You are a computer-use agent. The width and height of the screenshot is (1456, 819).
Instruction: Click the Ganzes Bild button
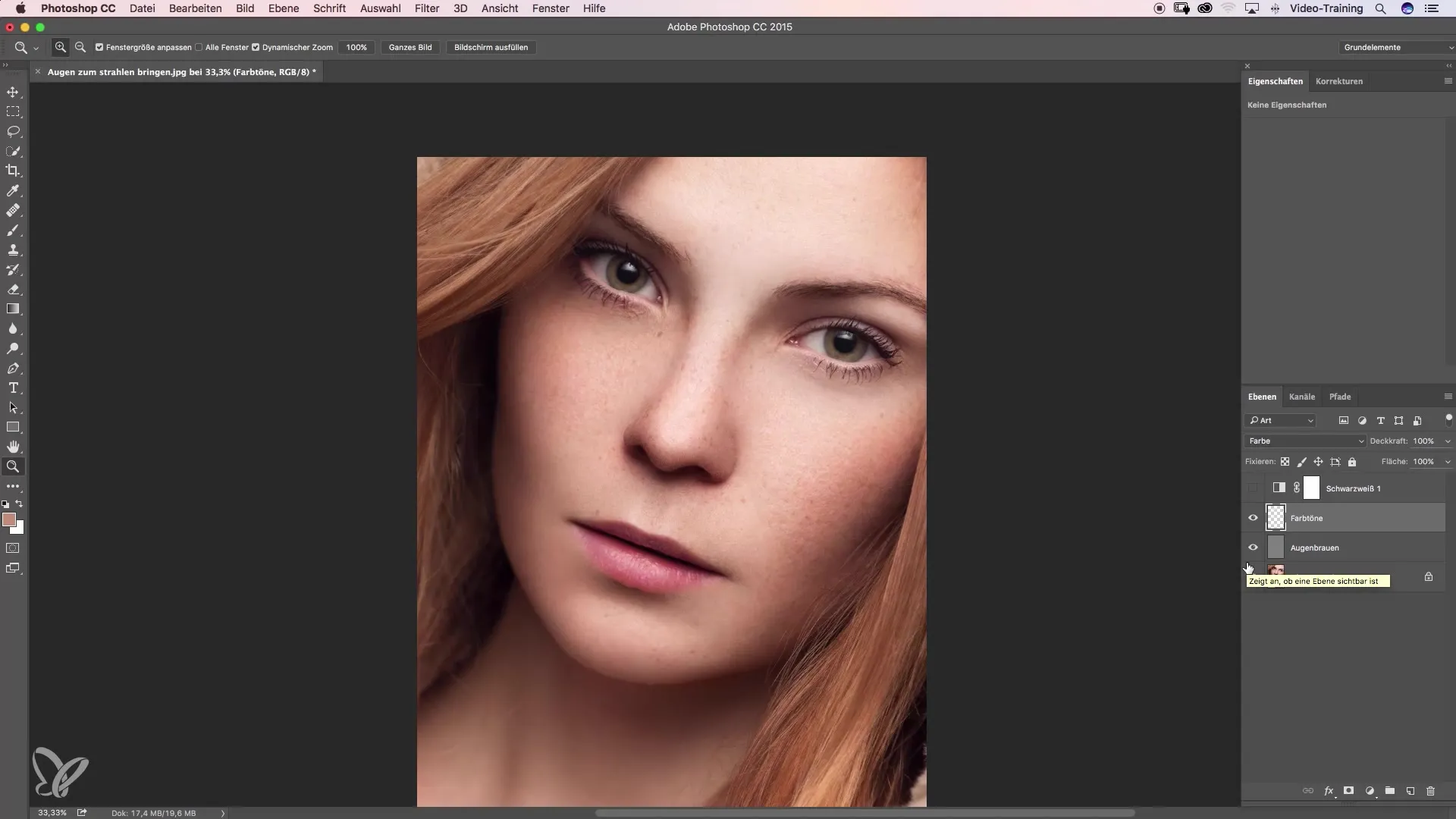pyautogui.click(x=410, y=47)
